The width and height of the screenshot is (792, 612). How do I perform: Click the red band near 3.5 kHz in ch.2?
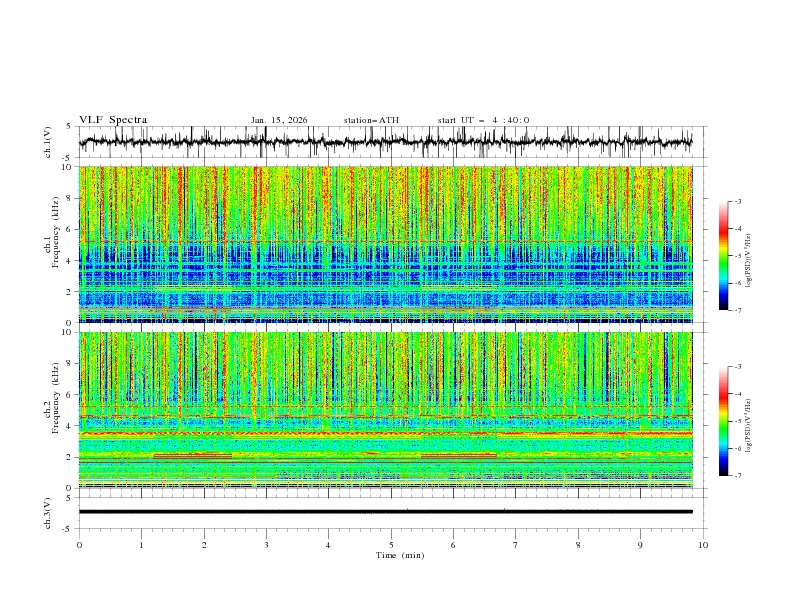click(x=385, y=433)
